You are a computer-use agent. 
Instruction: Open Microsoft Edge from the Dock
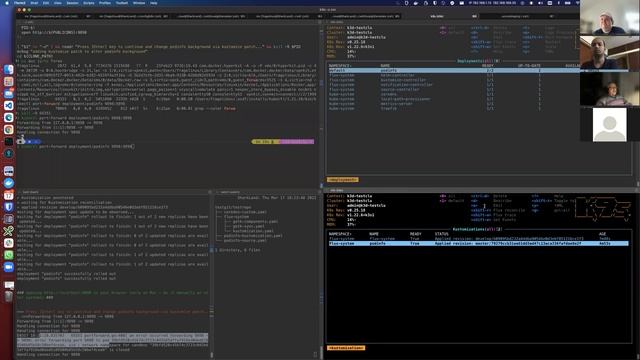click(x=9, y=118)
